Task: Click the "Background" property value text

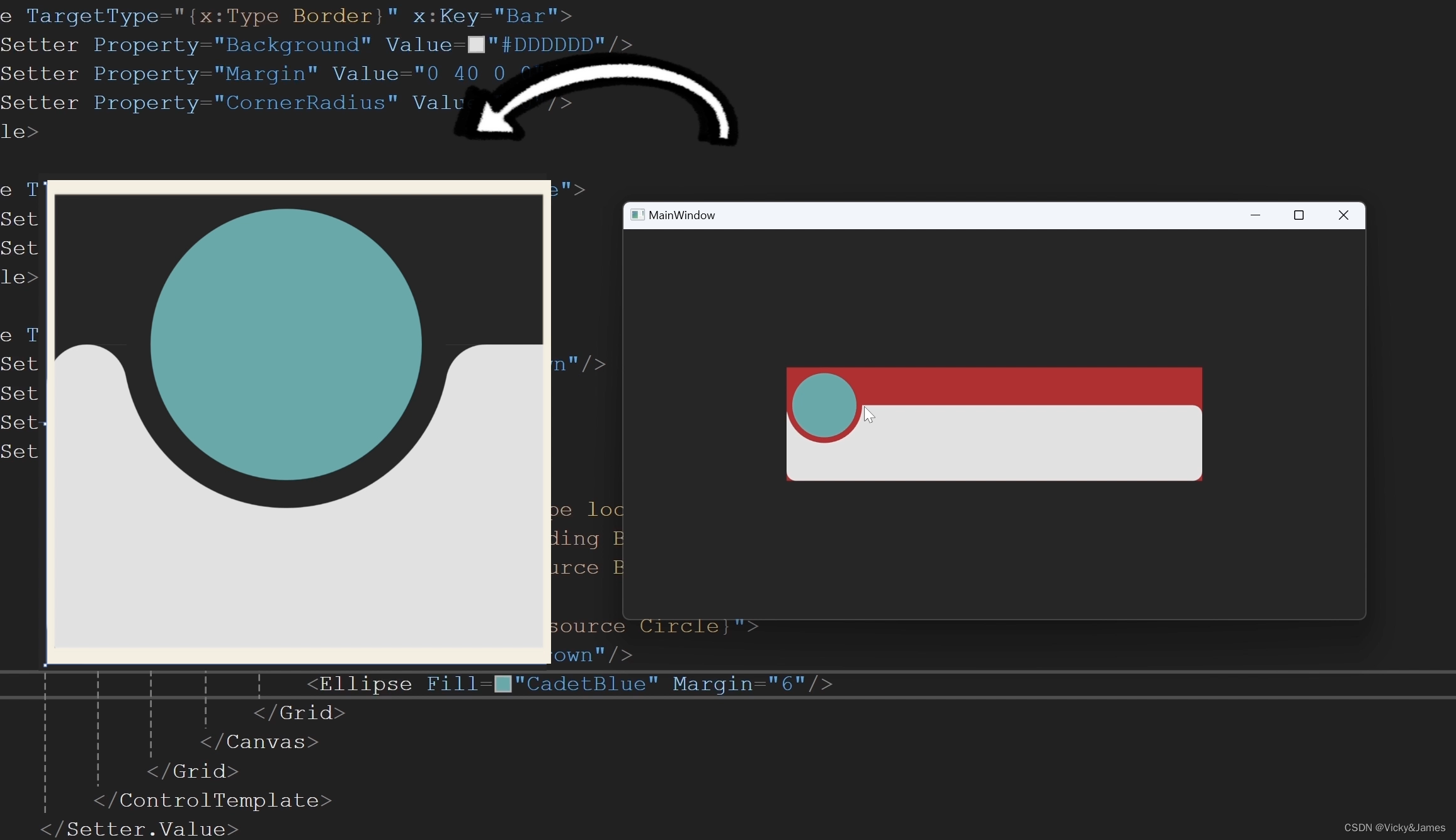Action: point(292,45)
